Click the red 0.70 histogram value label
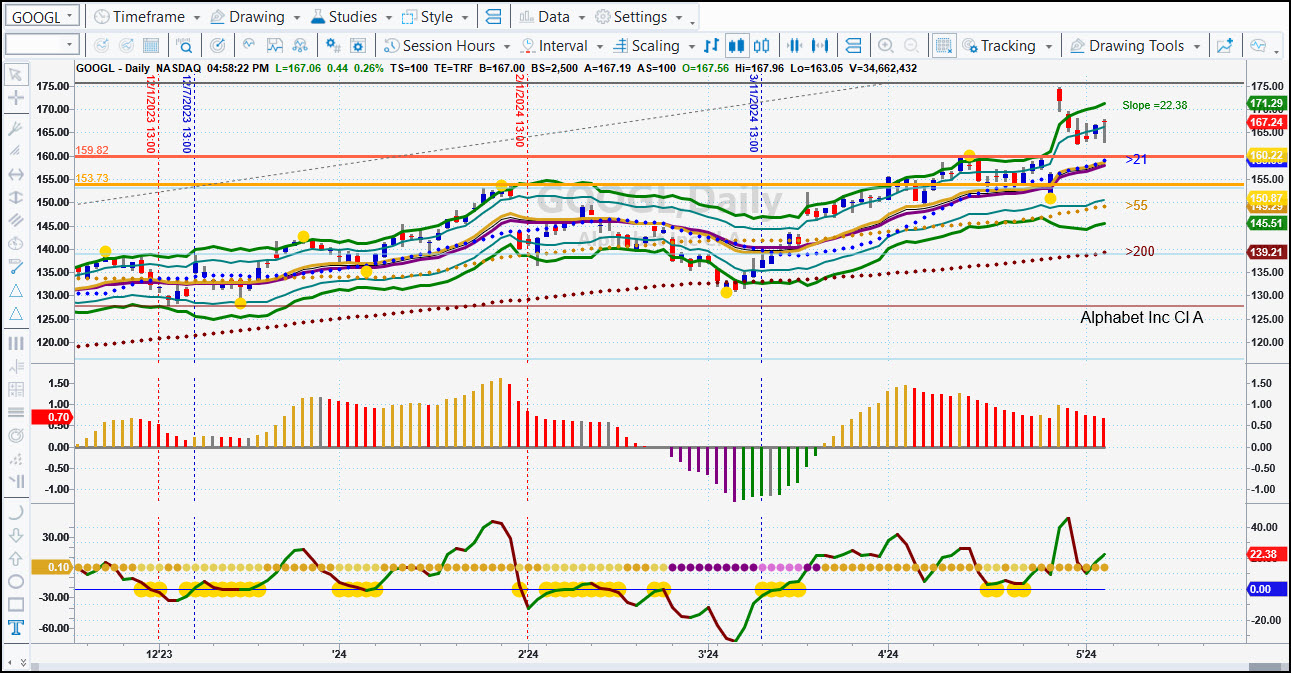This screenshot has width=1291, height=673. pyautogui.click(x=53, y=417)
